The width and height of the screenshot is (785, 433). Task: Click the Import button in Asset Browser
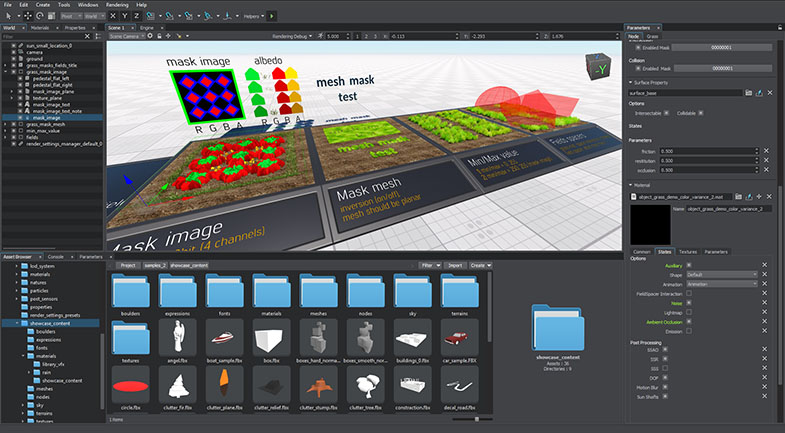pos(455,265)
